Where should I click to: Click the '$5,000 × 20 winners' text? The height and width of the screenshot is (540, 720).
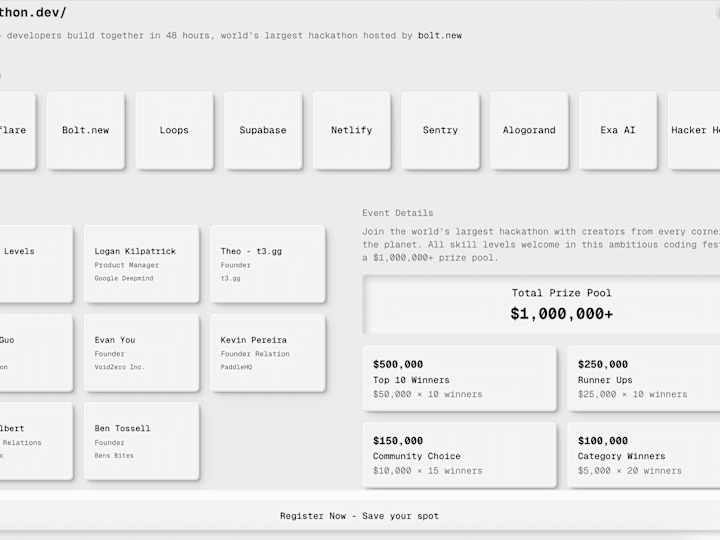(x=630, y=471)
